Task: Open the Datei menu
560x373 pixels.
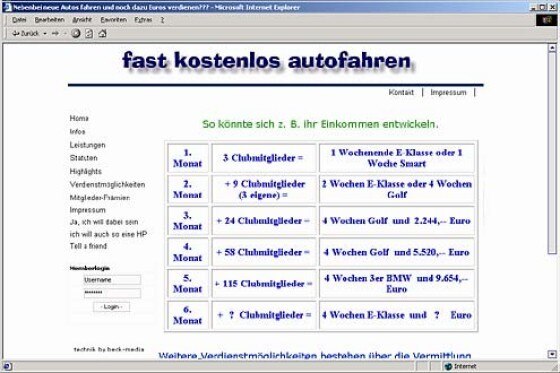Action: tap(19, 20)
